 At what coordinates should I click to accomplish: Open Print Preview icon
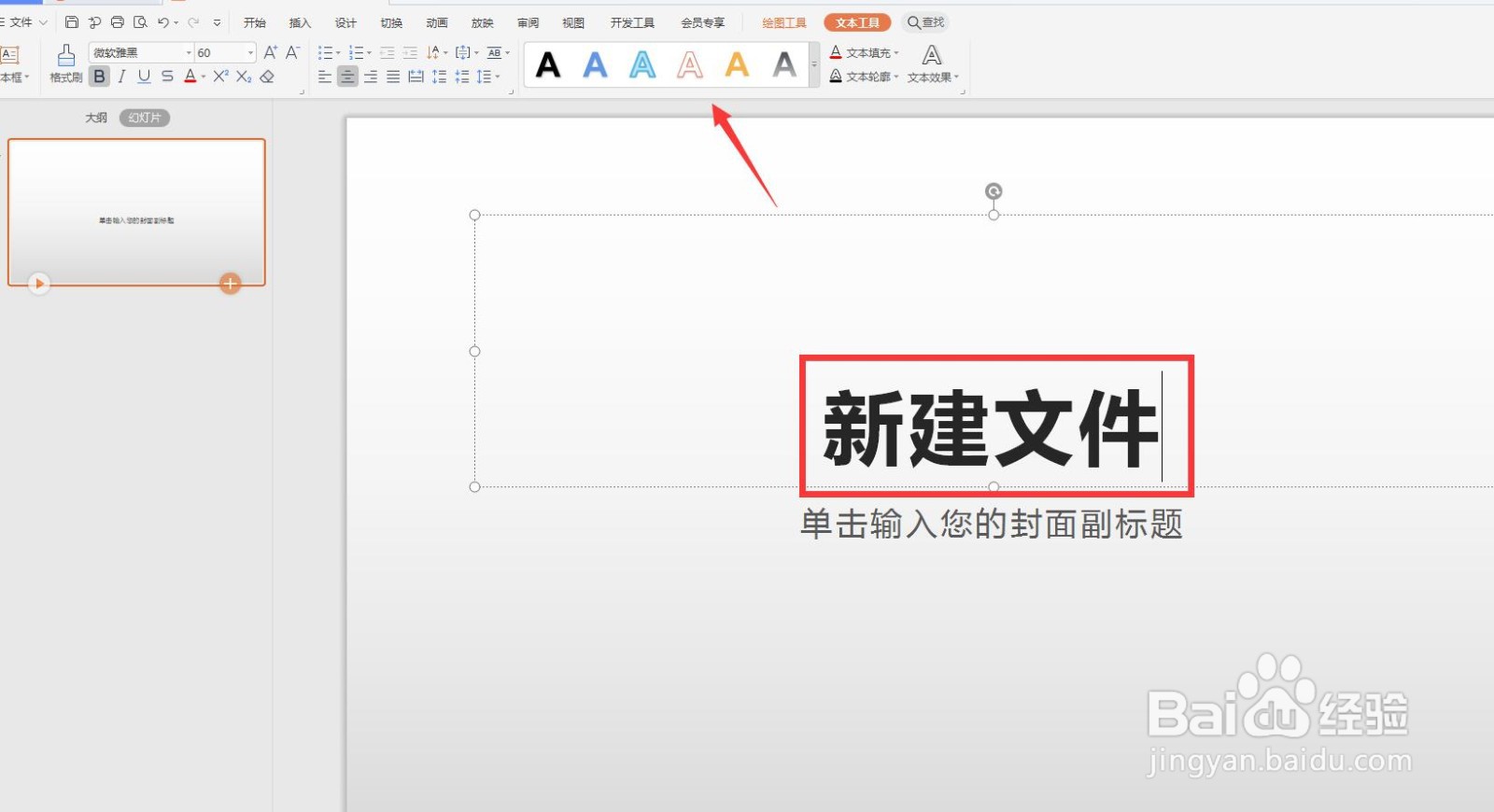[140, 22]
